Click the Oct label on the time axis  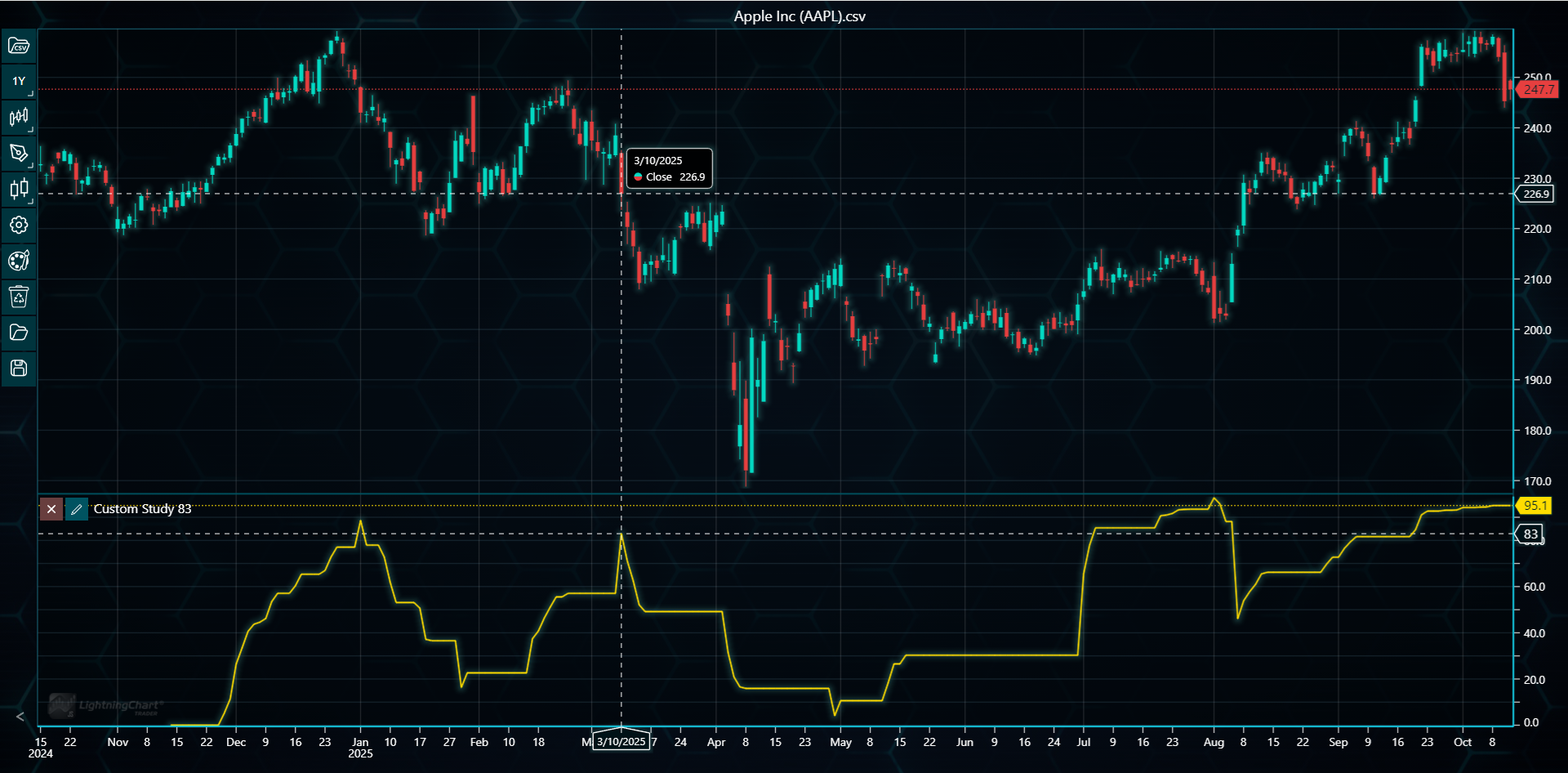click(1463, 742)
